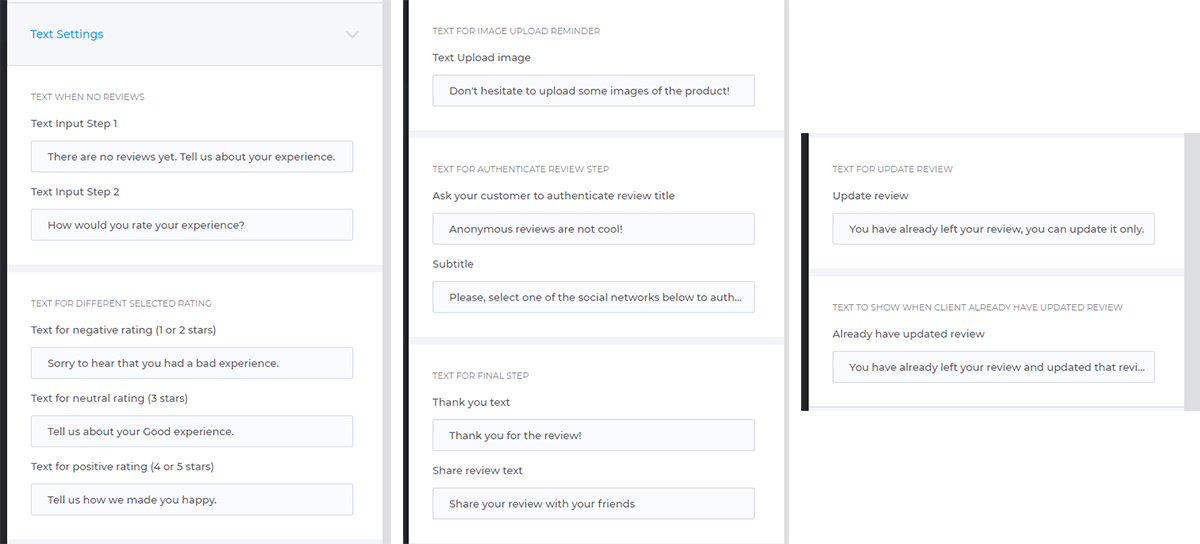Click the 'Text for final step' heading
Image resolution: width=1200 pixels, height=544 pixels.
click(x=481, y=376)
